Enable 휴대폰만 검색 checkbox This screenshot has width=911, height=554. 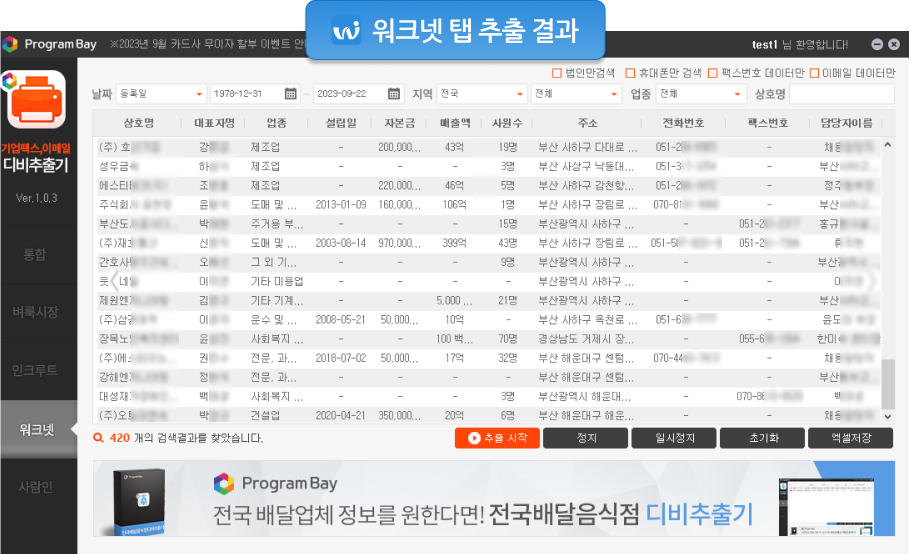630,73
